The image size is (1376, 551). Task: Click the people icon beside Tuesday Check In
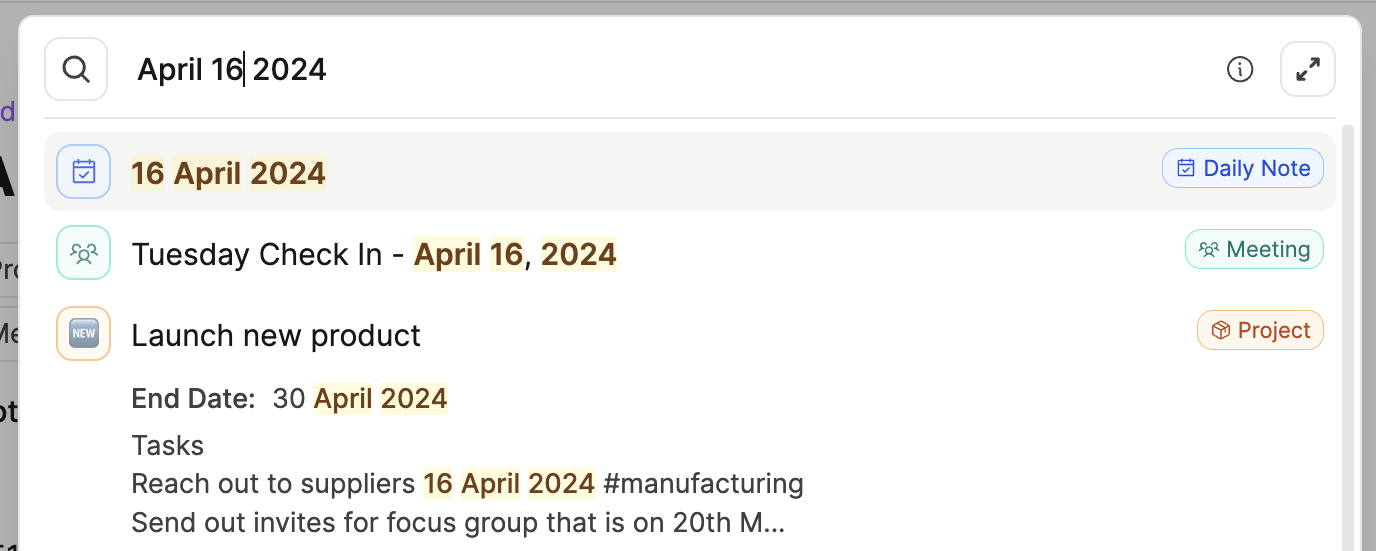coord(84,253)
